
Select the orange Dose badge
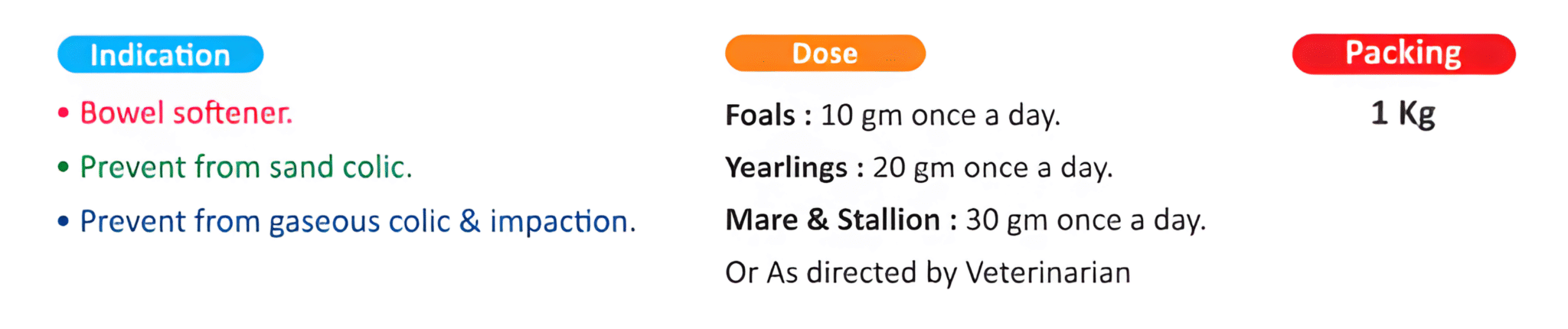pyautogui.click(x=825, y=54)
